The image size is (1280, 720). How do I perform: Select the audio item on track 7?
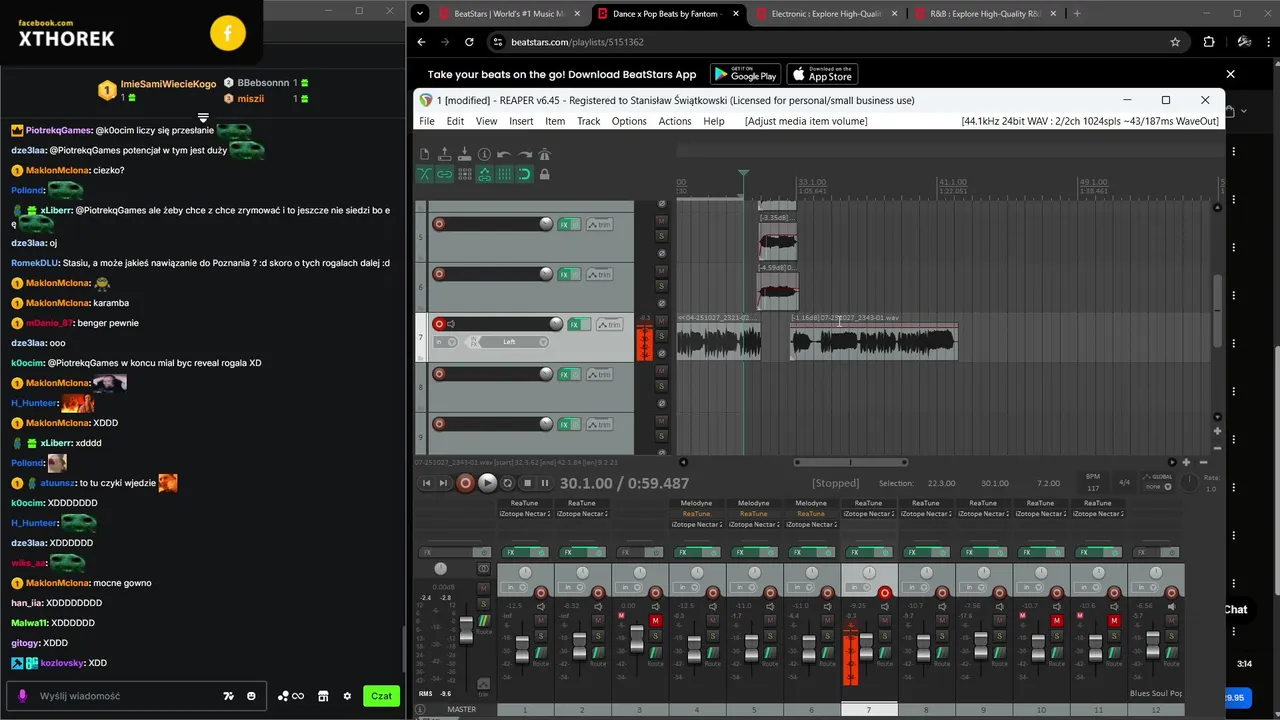[x=873, y=343]
